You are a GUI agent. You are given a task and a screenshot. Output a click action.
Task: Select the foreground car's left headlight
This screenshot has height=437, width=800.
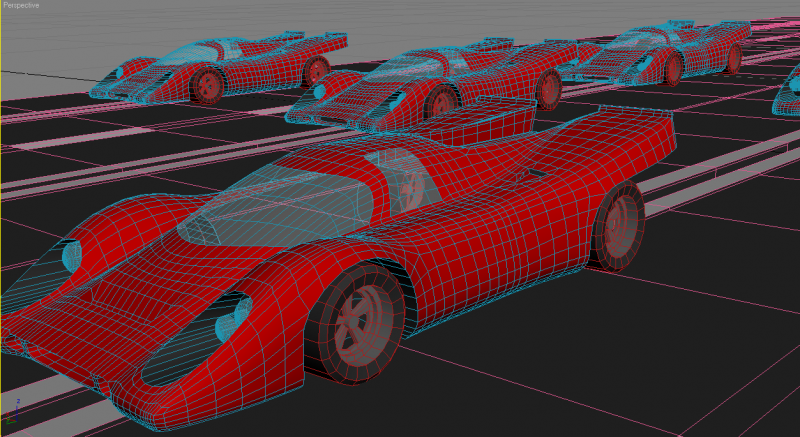pyautogui.click(x=71, y=257)
